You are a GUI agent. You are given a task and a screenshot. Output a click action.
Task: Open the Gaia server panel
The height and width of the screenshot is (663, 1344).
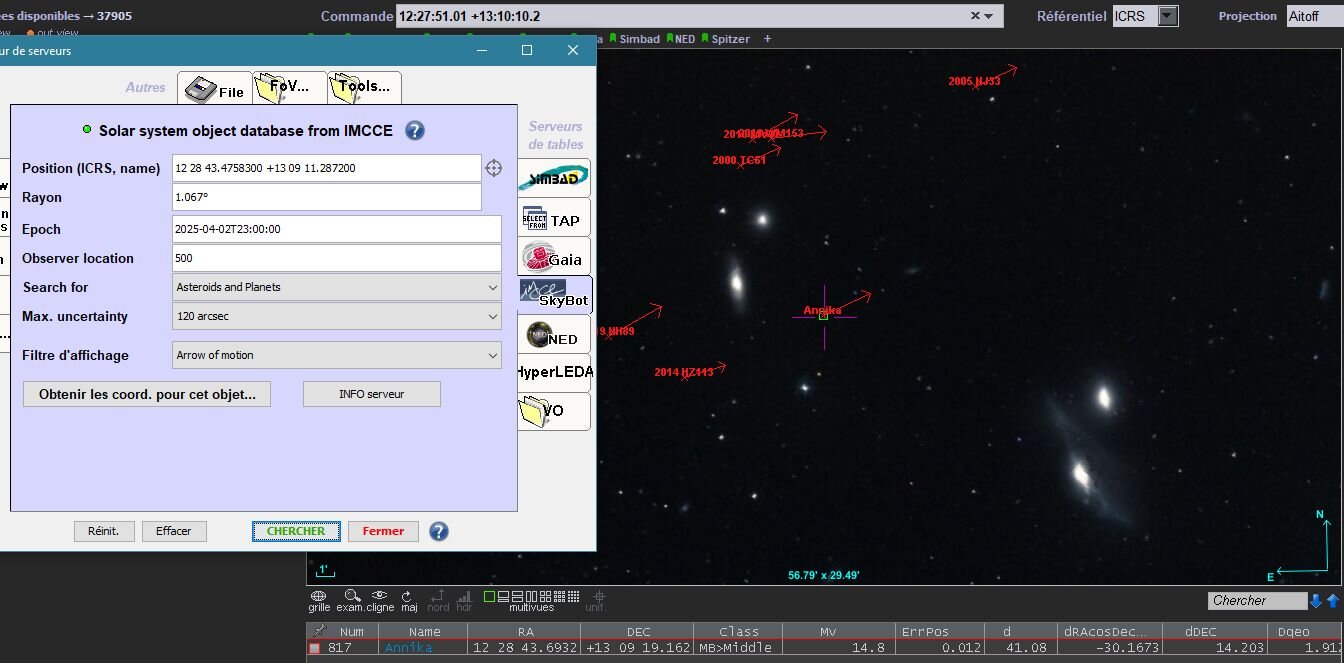click(554, 258)
